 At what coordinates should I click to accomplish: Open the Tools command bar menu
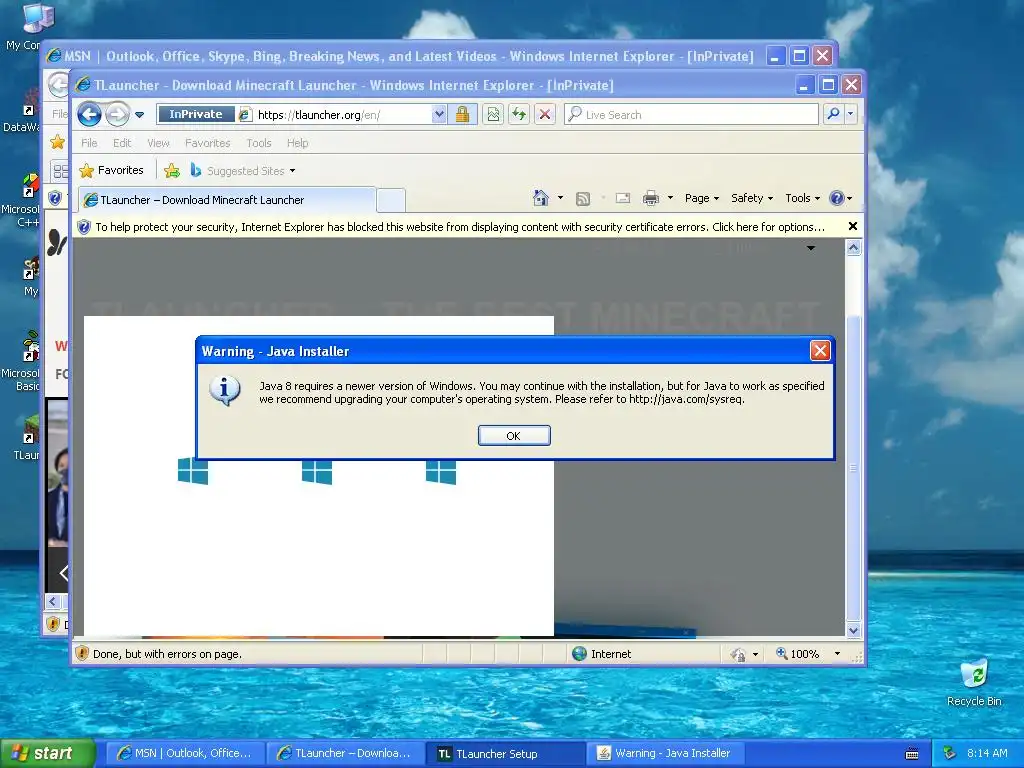point(803,198)
